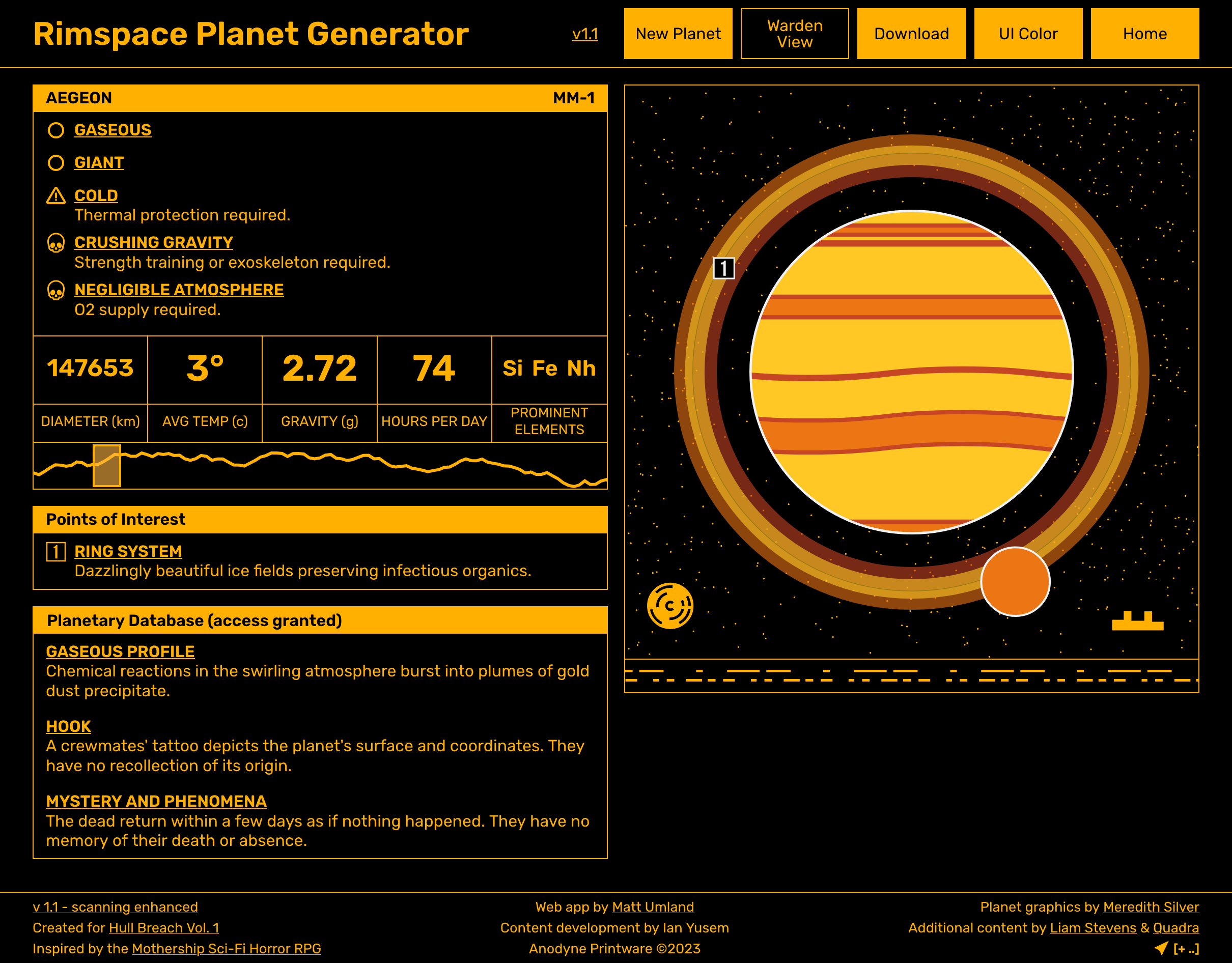Change the UI Color
The height and width of the screenshot is (963, 1232).
pos(1028,34)
